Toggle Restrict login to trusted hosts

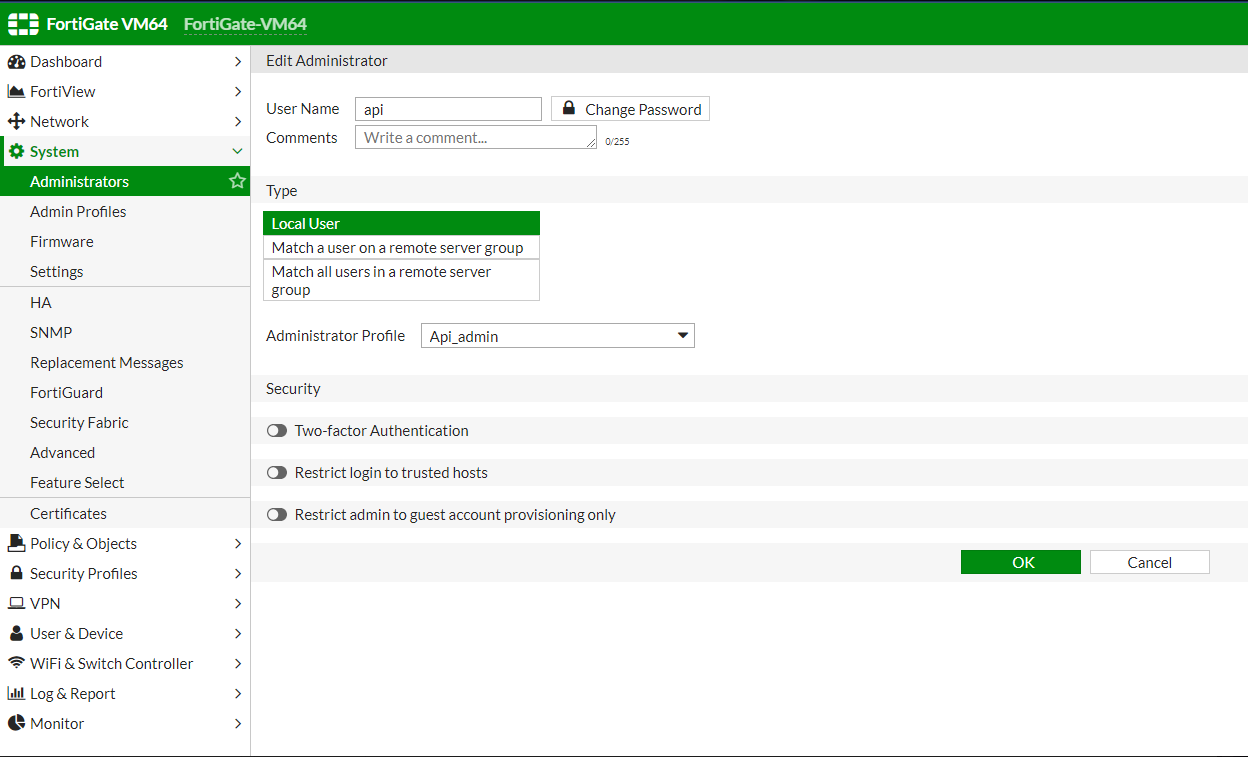pos(277,473)
